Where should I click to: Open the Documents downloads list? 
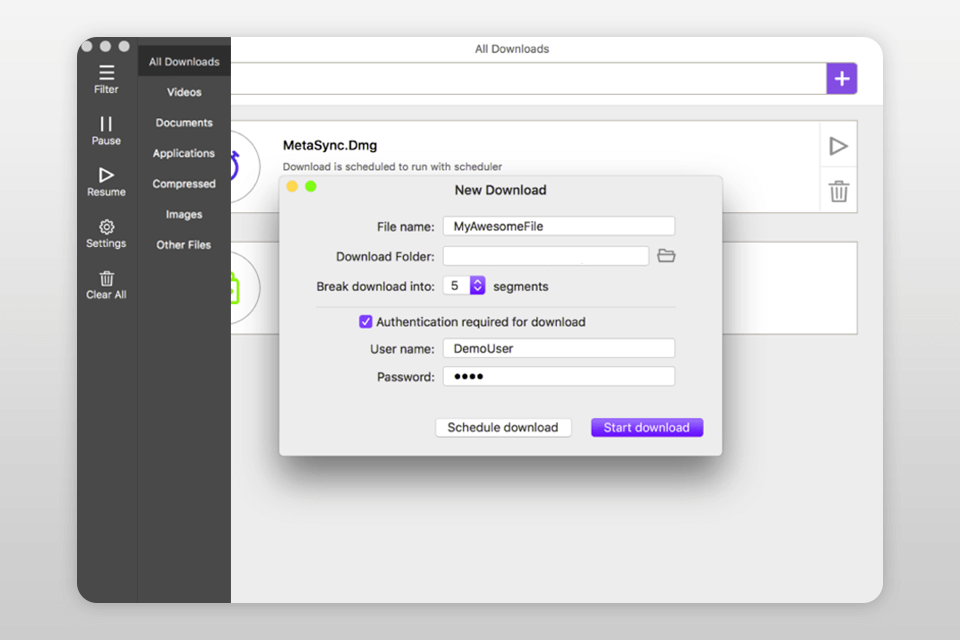[x=183, y=122]
